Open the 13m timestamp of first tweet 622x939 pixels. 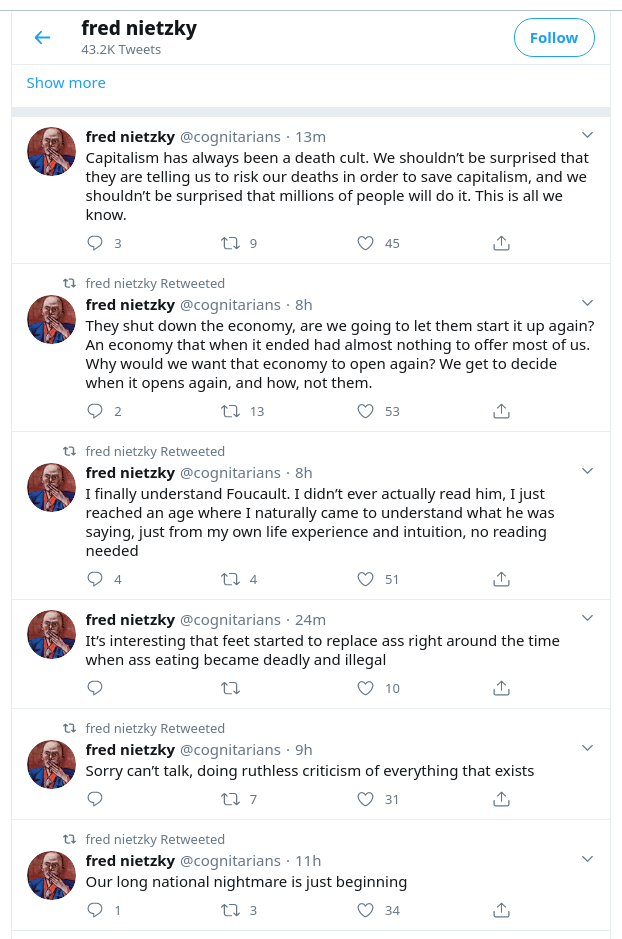point(311,137)
